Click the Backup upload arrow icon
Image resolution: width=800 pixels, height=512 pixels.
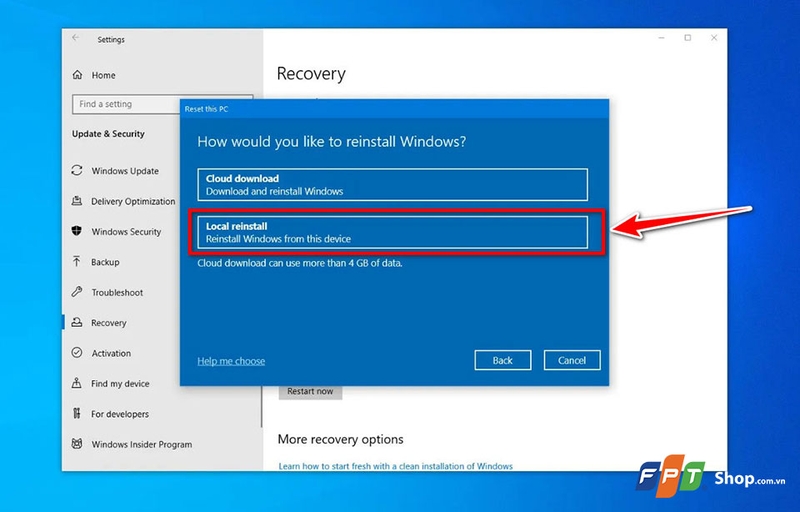click(x=77, y=262)
